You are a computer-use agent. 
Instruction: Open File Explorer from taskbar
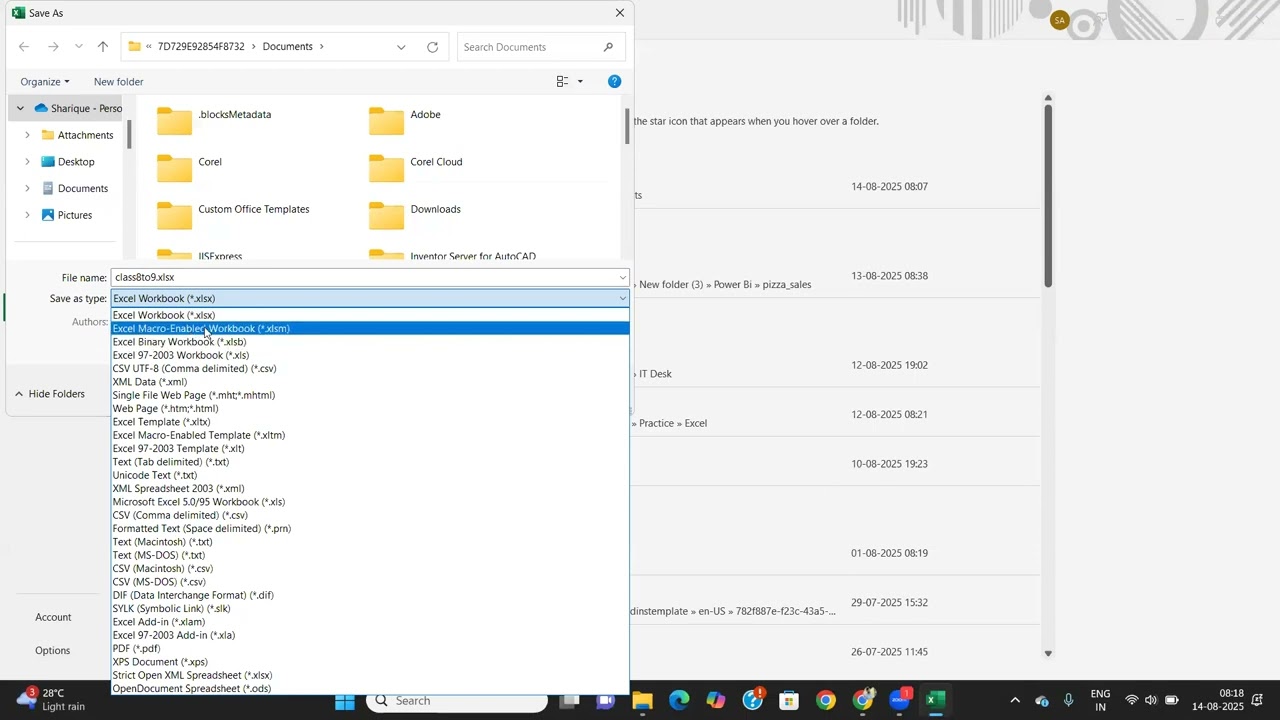point(642,701)
